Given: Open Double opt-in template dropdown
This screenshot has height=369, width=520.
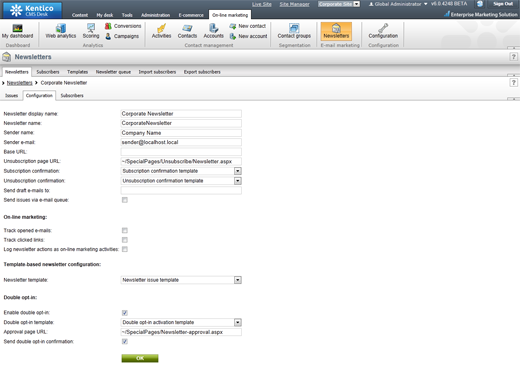Looking at the screenshot, I should click(181, 322).
